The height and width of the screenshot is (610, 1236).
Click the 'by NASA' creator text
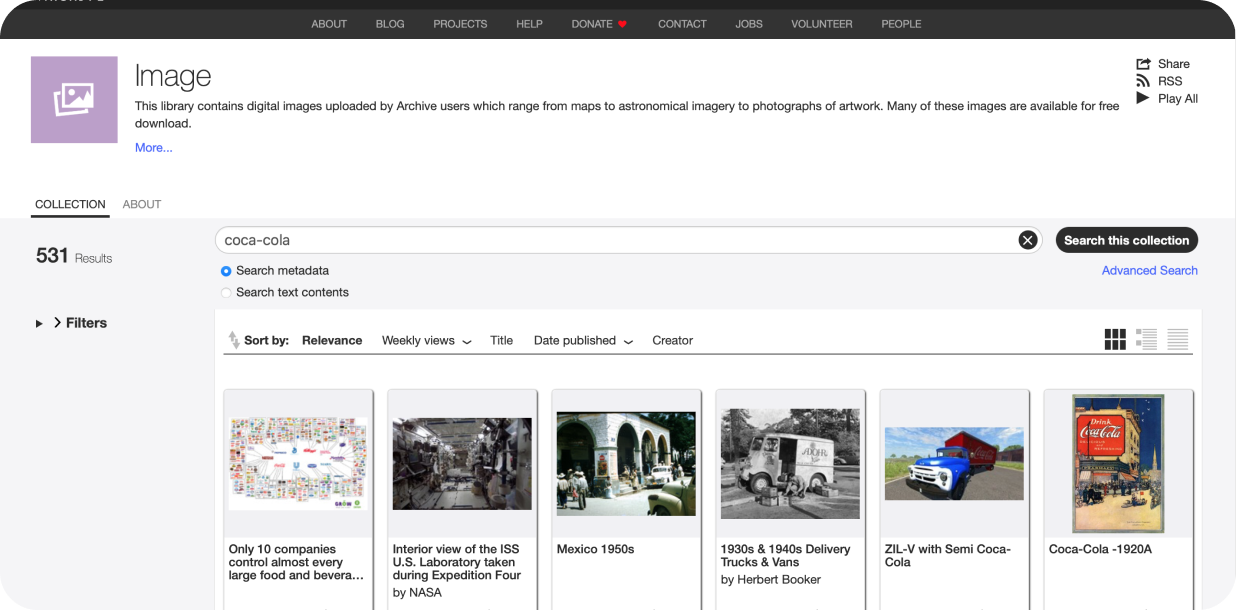(x=417, y=593)
